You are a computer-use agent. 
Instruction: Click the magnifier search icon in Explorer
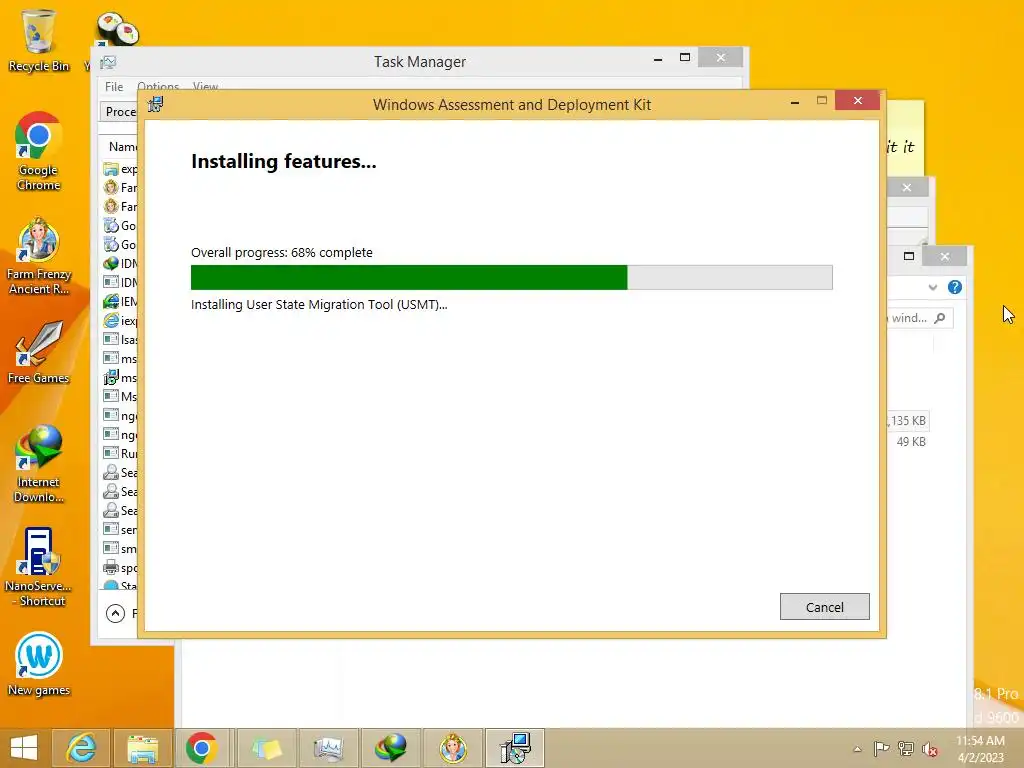[940, 318]
